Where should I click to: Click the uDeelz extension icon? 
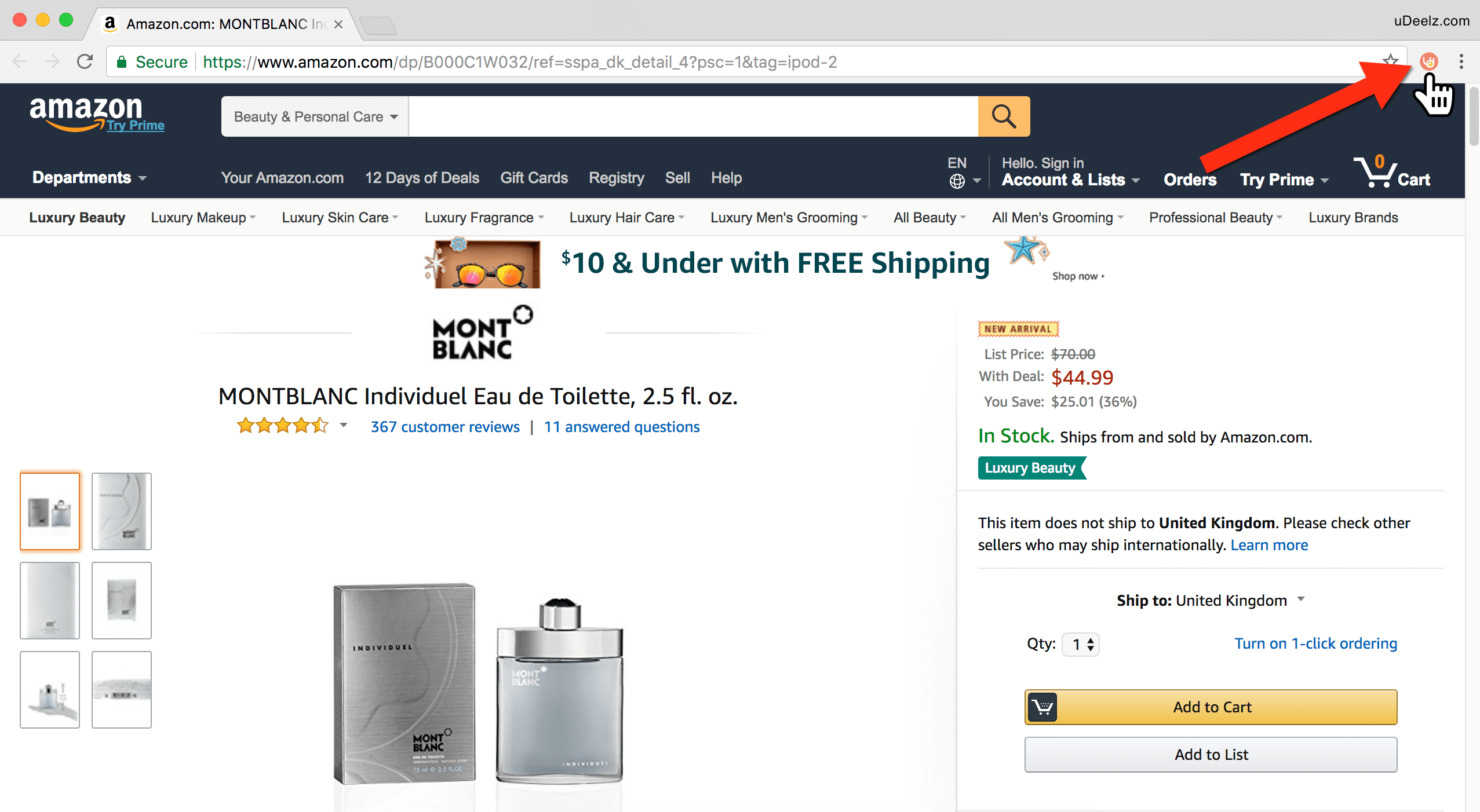[x=1428, y=61]
